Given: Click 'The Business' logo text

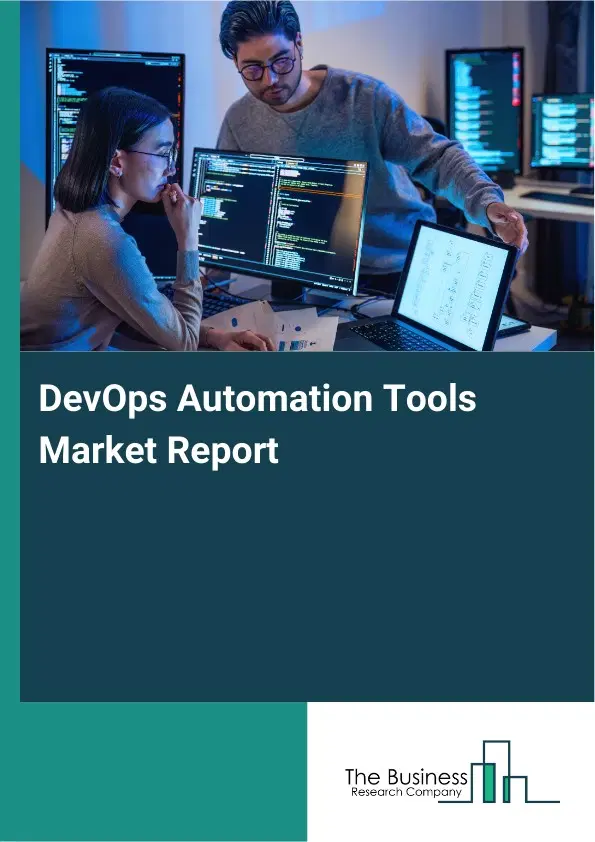Looking at the screenshot, I should pyautogui.click(x=406, y=777).
